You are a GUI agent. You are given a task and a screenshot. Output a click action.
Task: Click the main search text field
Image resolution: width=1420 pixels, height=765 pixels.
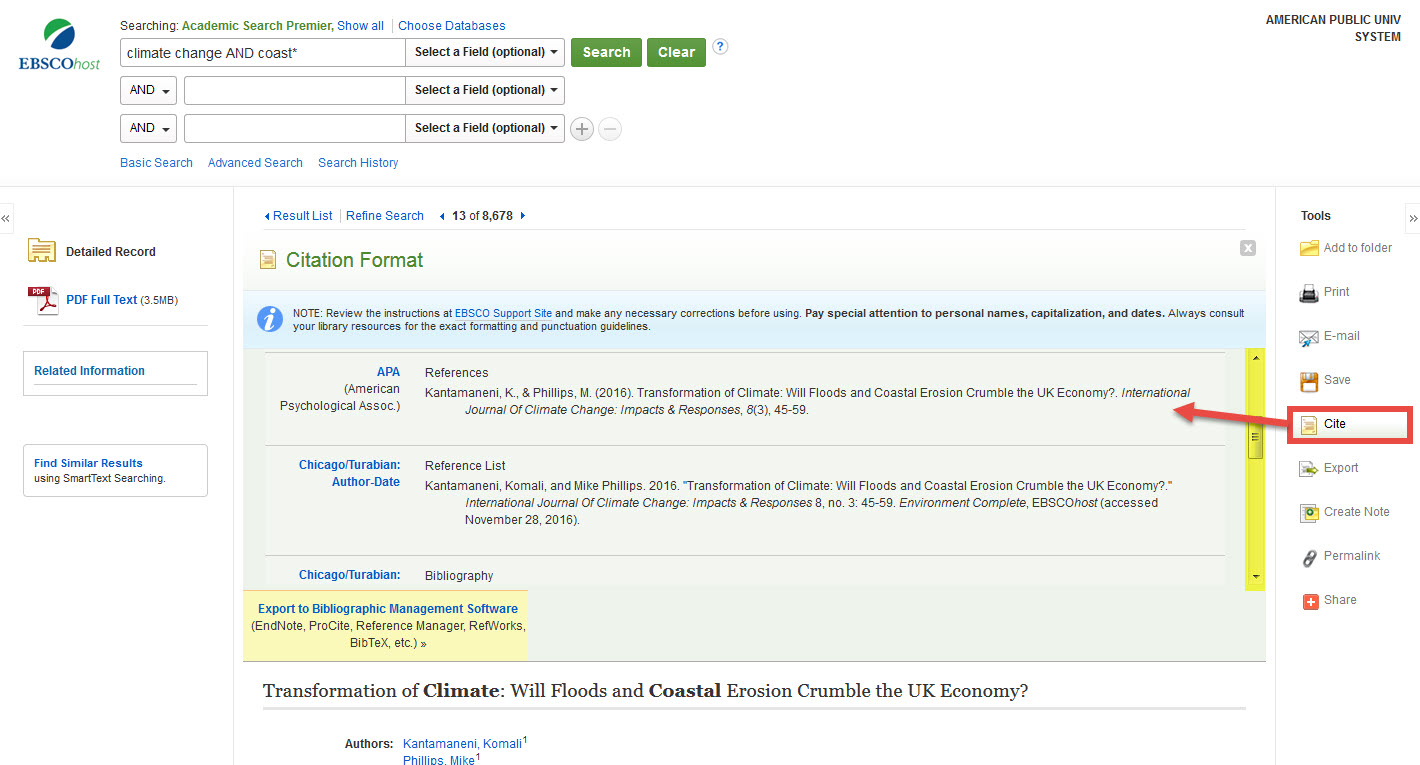pos(262,52)
